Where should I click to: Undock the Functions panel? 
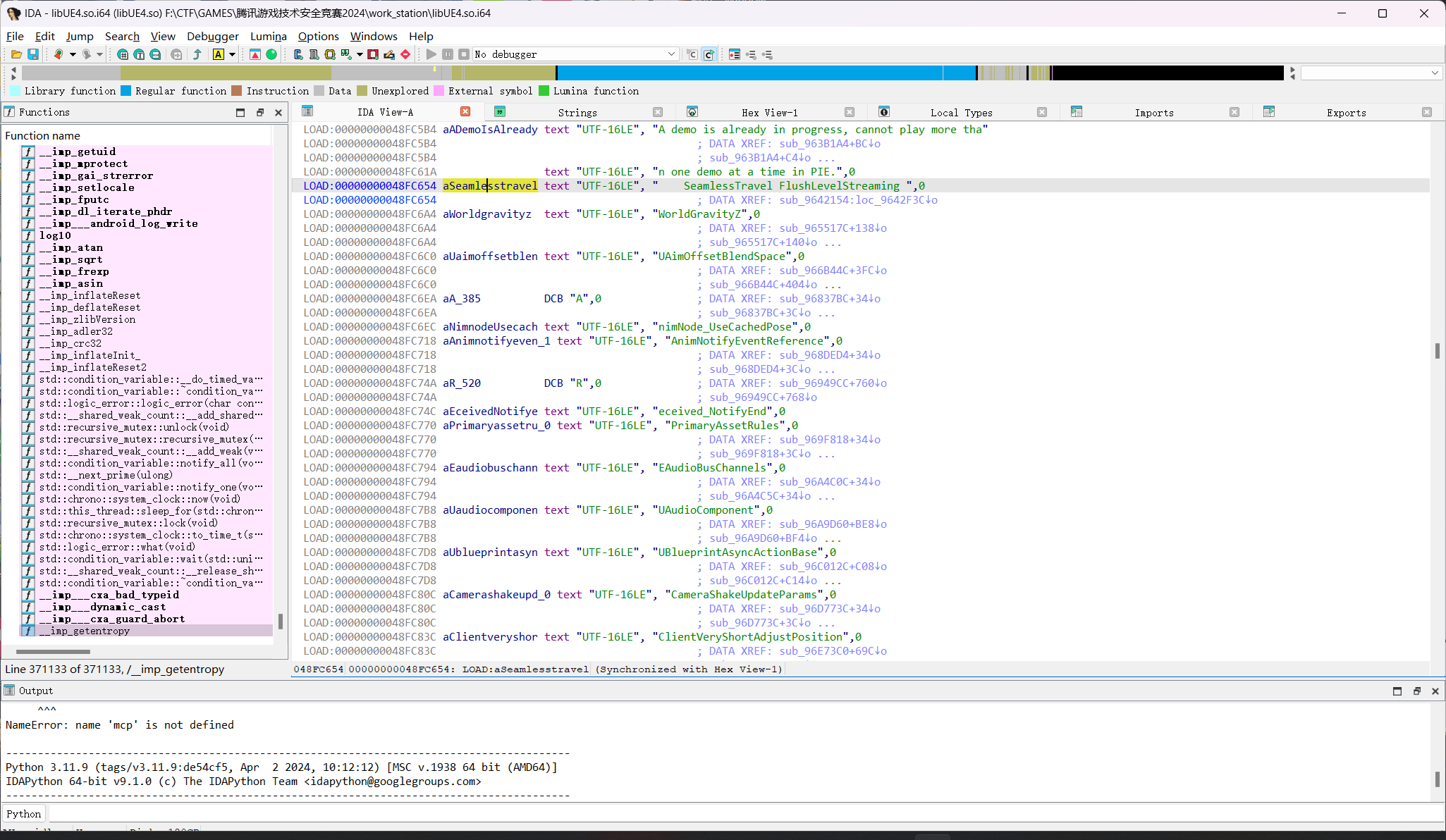coord(259,112)
